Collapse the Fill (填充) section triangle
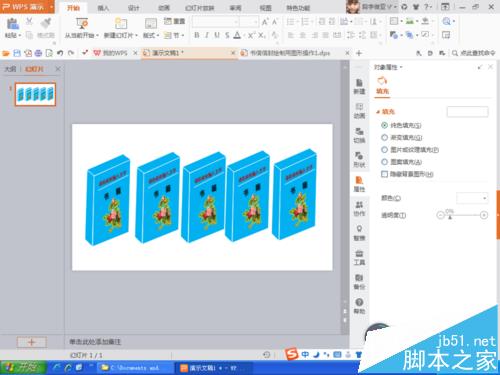Image resolution: width=500 pixels, height=375 pixels. tap(378, 112)
